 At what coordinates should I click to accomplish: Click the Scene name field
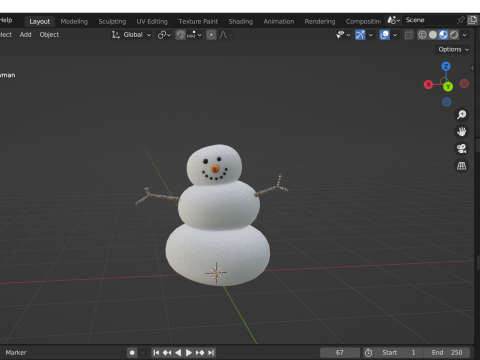click(x=428, y=20)
